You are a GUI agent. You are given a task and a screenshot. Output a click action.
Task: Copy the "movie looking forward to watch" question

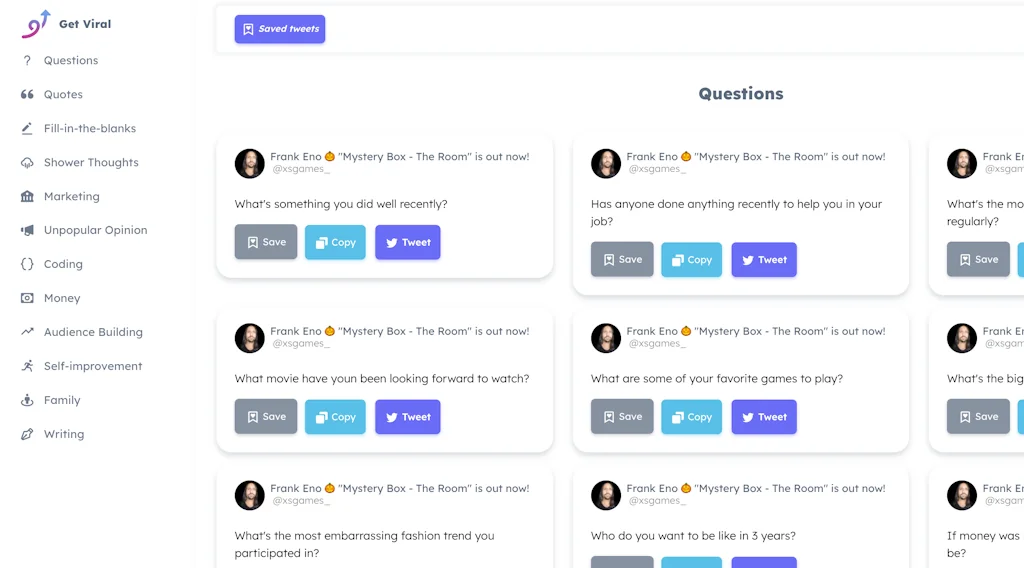pos(335,417)
